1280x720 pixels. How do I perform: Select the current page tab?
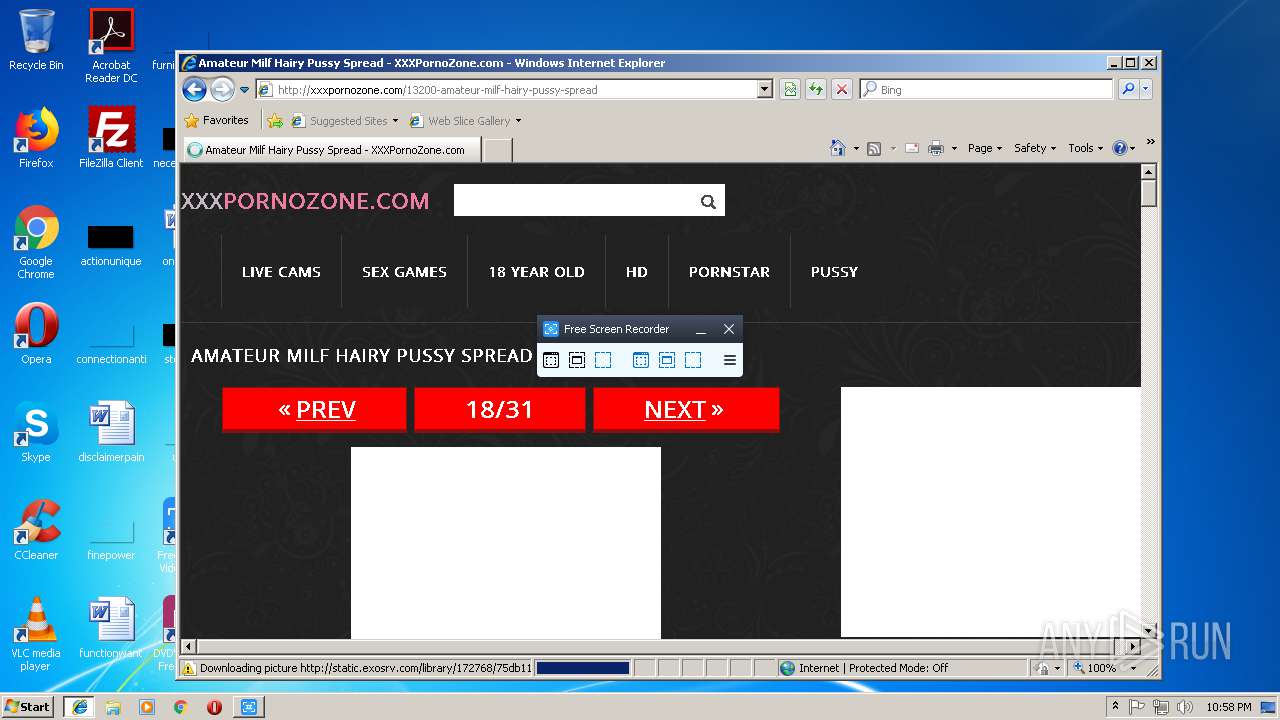[332, 150]
